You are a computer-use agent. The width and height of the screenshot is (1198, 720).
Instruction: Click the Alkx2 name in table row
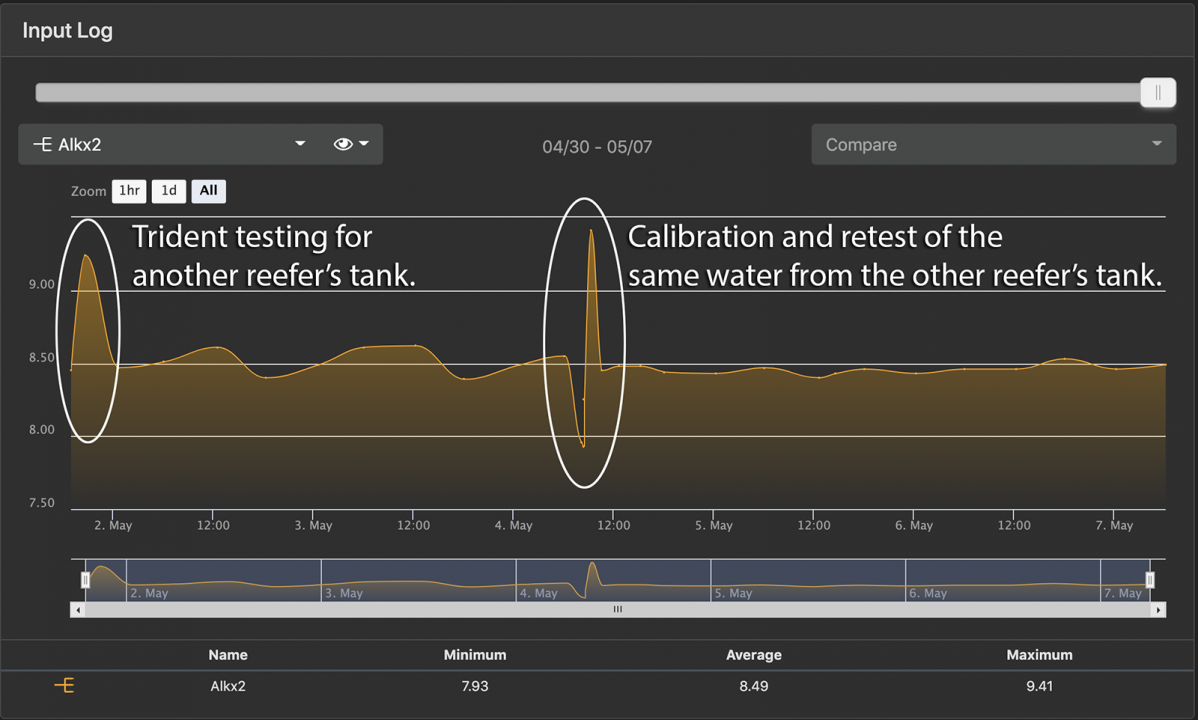pos(228,686)
